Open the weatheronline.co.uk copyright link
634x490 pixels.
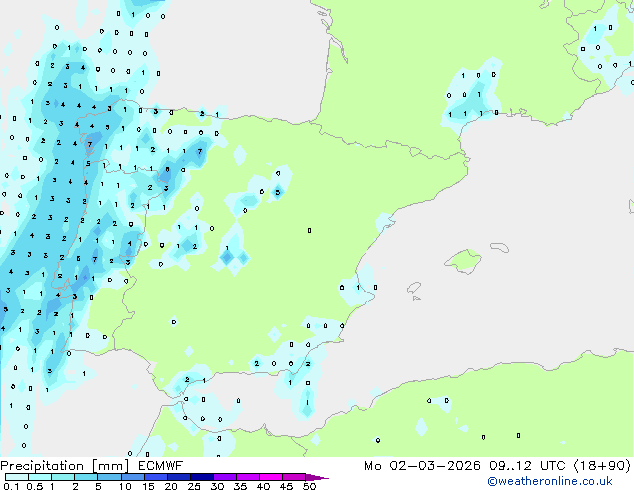click(x=550, y=481)
